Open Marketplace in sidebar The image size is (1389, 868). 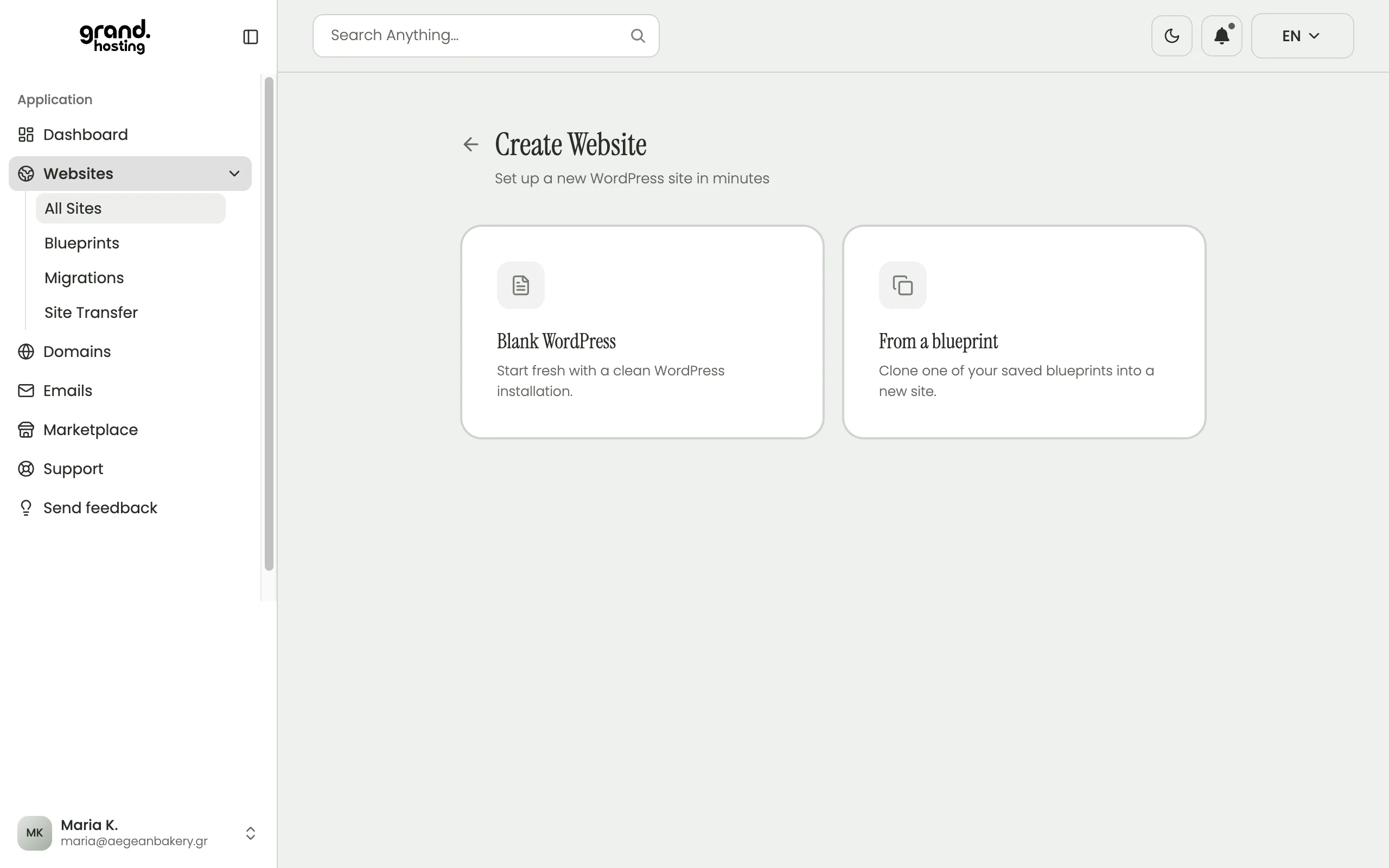pos(130,430)
